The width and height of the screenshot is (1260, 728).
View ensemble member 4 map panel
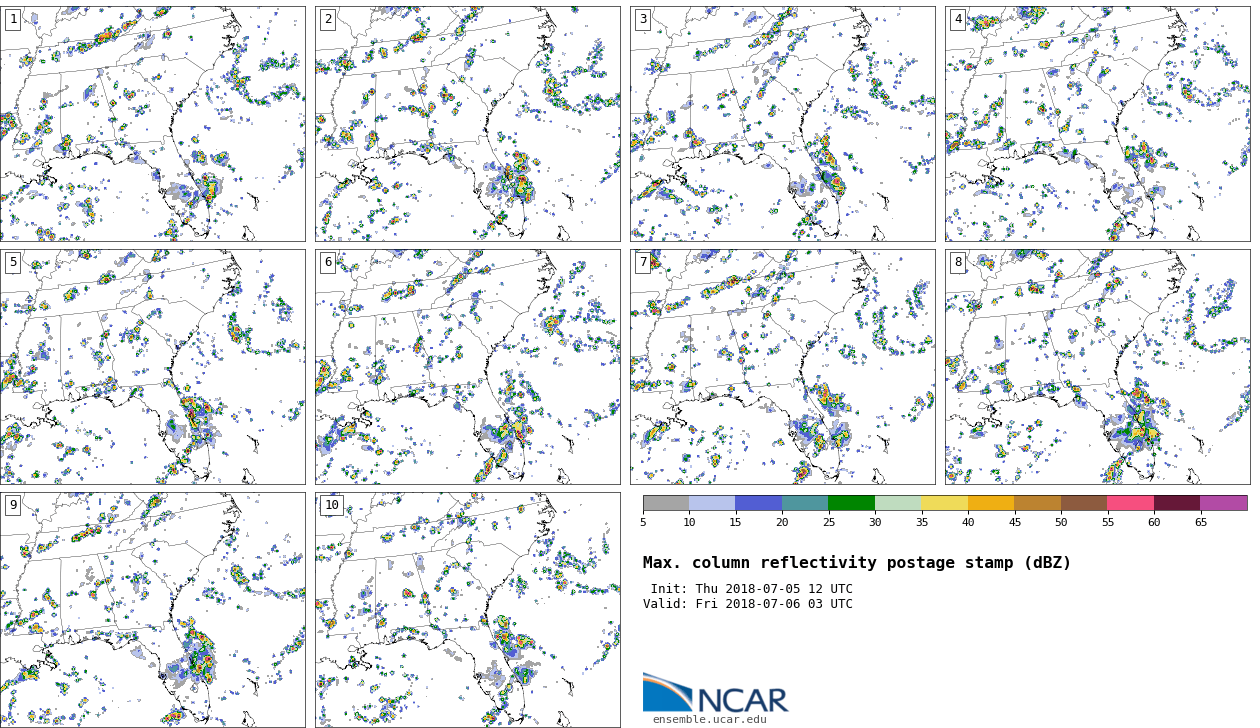pyautogui.click(x=1097, y=124)
